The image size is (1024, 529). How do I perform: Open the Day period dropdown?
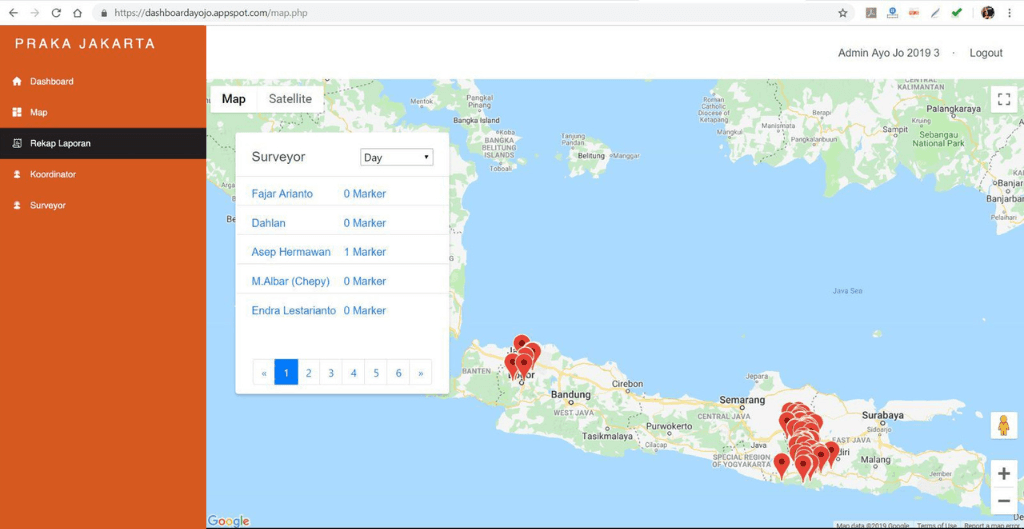click(396, 157)
